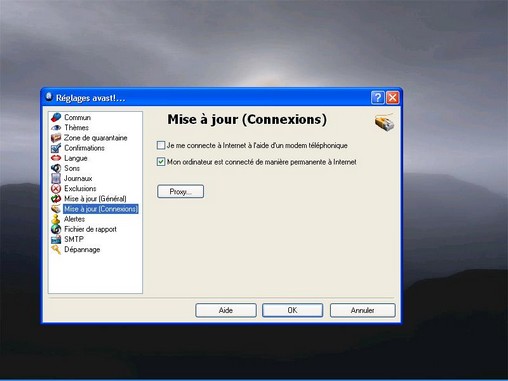Click the SMTP mail icon
Image resolution: width=508 pixels, height=381 pixels.
(x=56, y=239)
